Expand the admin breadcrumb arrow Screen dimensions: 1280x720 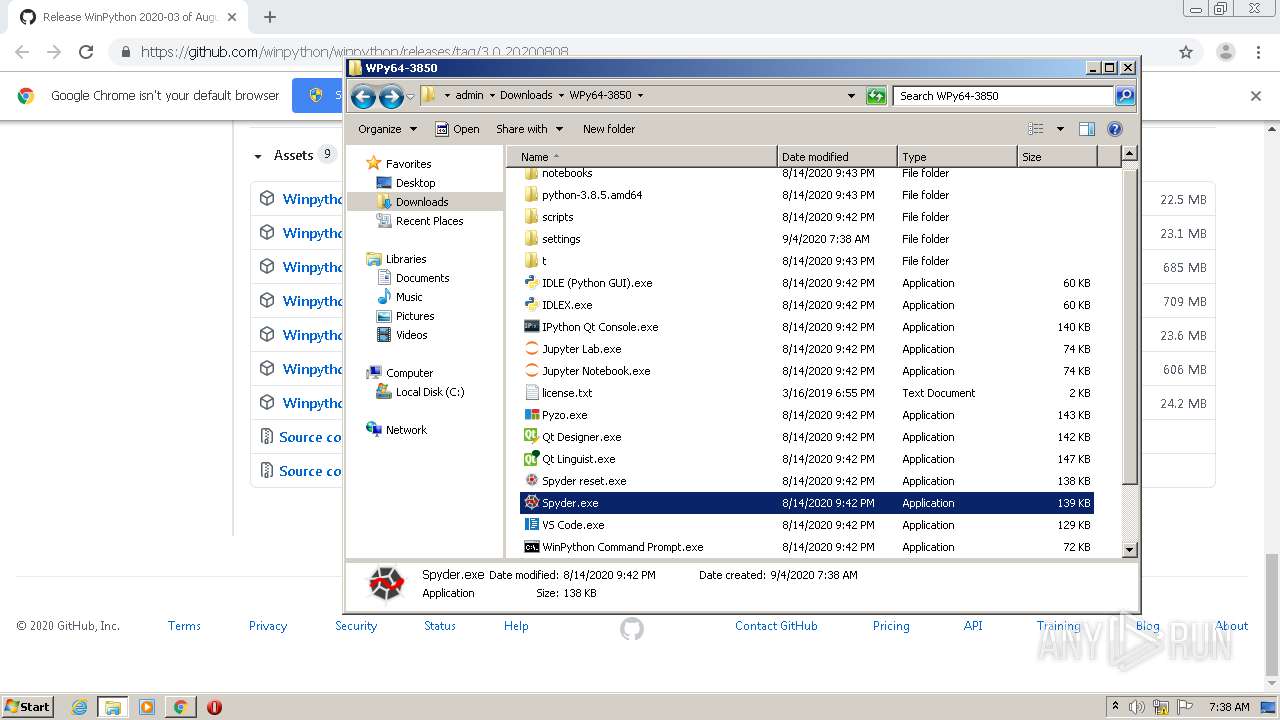[x=491, y=96]
